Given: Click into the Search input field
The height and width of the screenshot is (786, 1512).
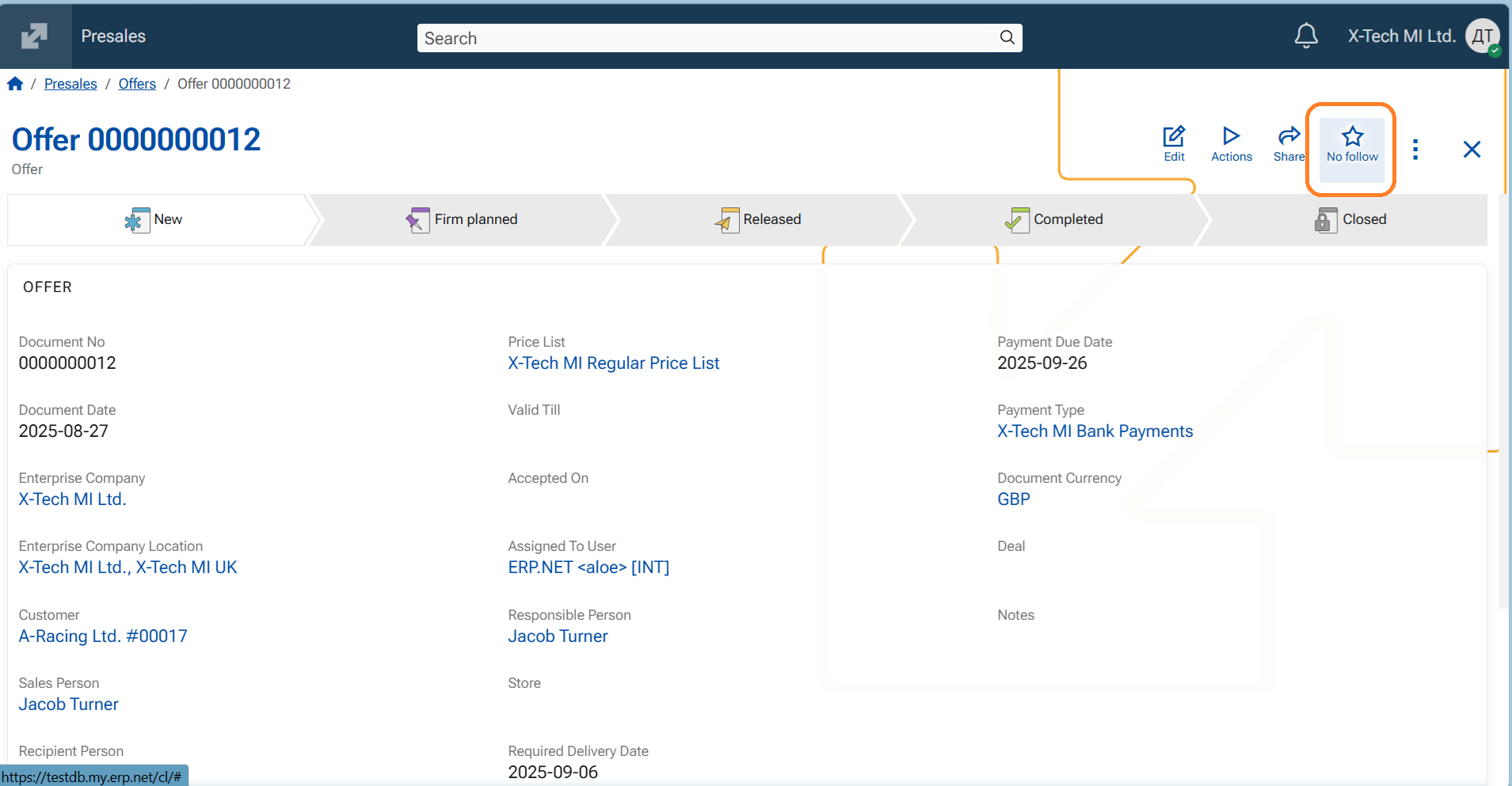Looking at the screenshot, I should pos(705,38).
